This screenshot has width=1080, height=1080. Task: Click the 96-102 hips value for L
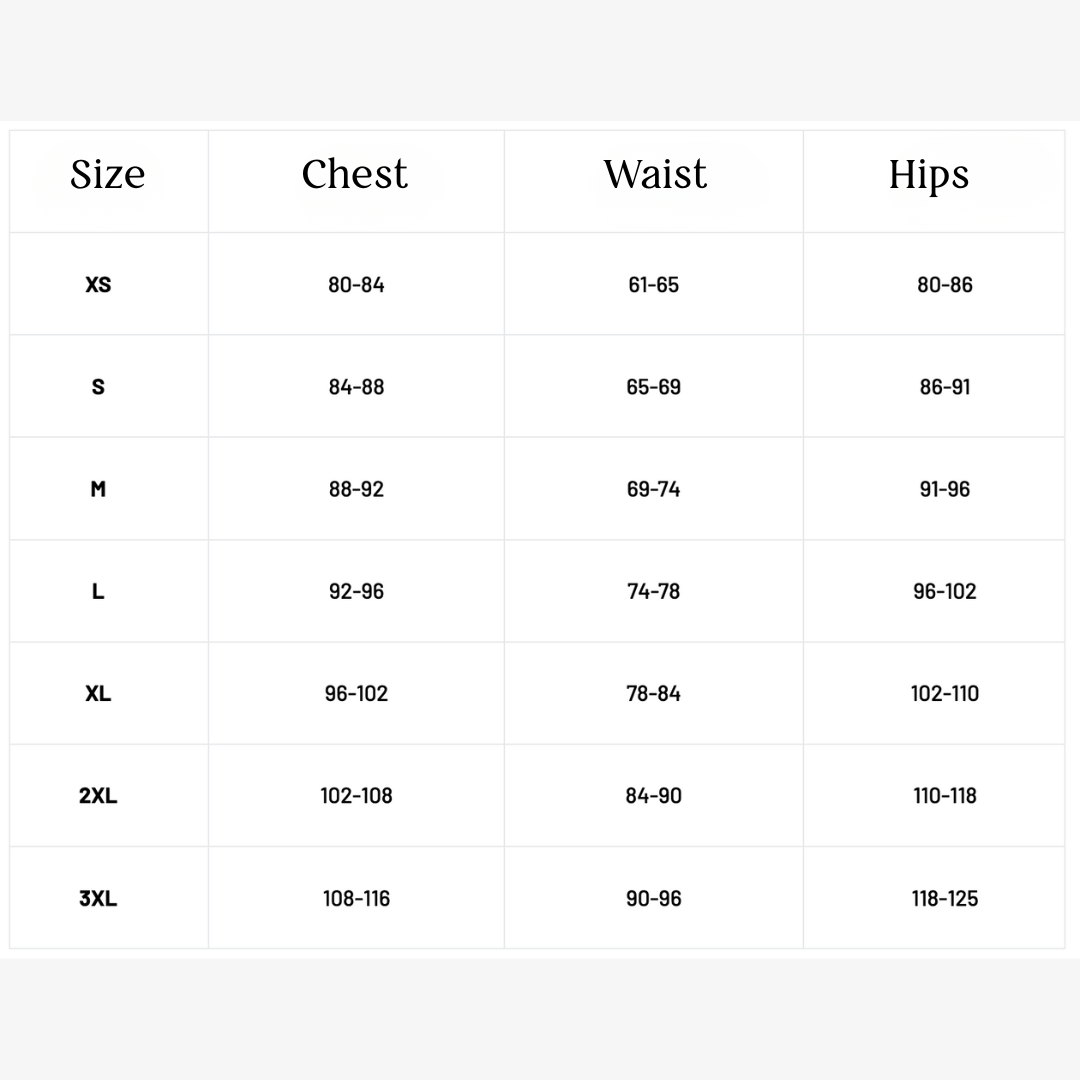tap(945, 591)
